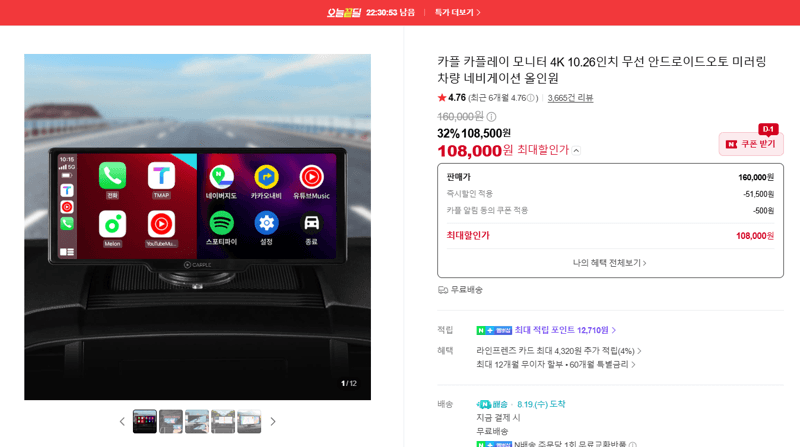
Task: Click the 유튜브Music icon on purple panel
Action: click(311, 178)
